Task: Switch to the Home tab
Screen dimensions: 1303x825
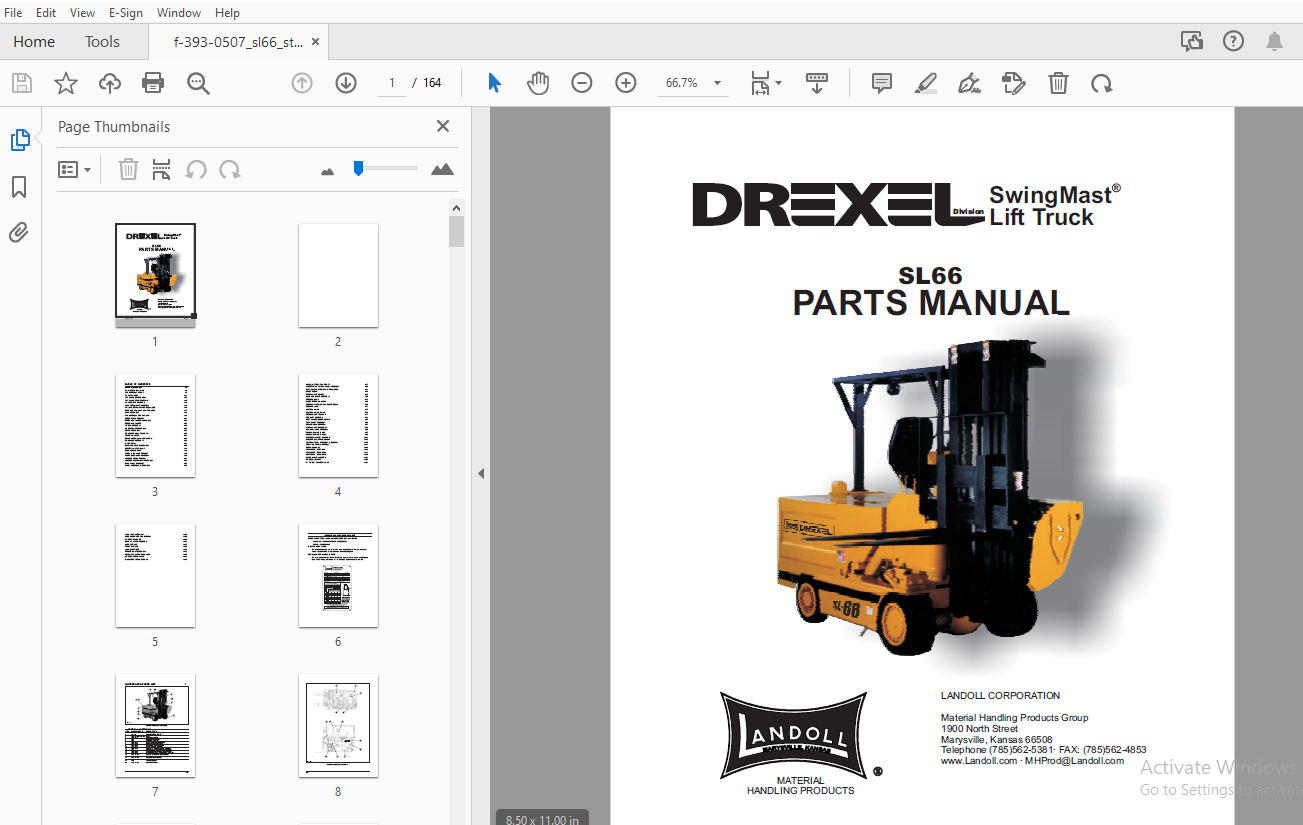Action: pyautogui.click(x=34, y=41)
